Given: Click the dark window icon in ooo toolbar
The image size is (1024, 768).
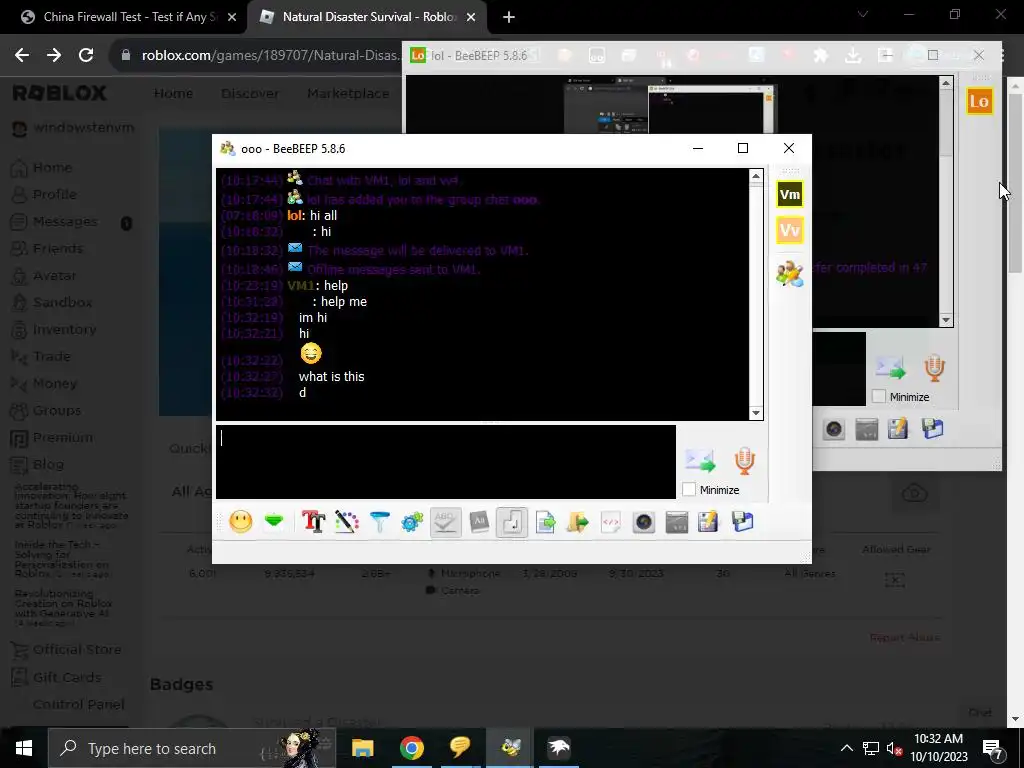Looking at the screenshot, I should click(x=677, y=522).
